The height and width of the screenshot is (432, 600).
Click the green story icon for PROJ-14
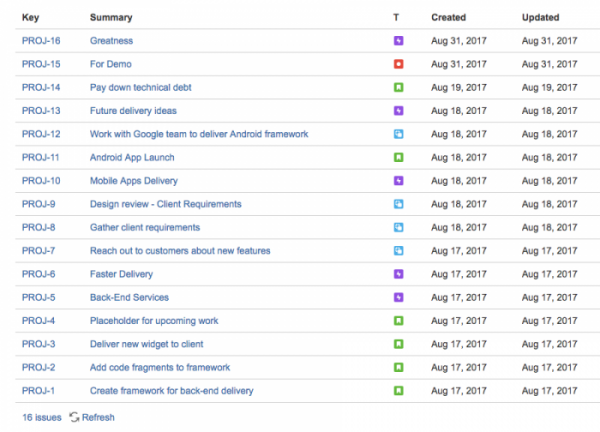[x=398, y=87]
